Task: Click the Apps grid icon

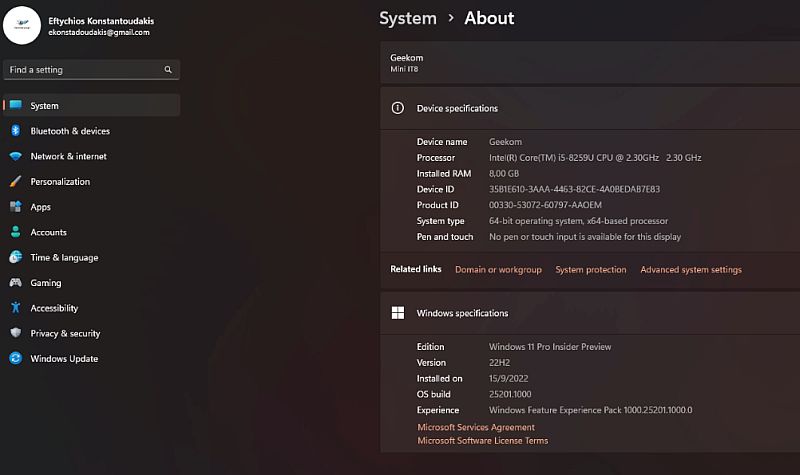Action: click(x=16, y=207)
